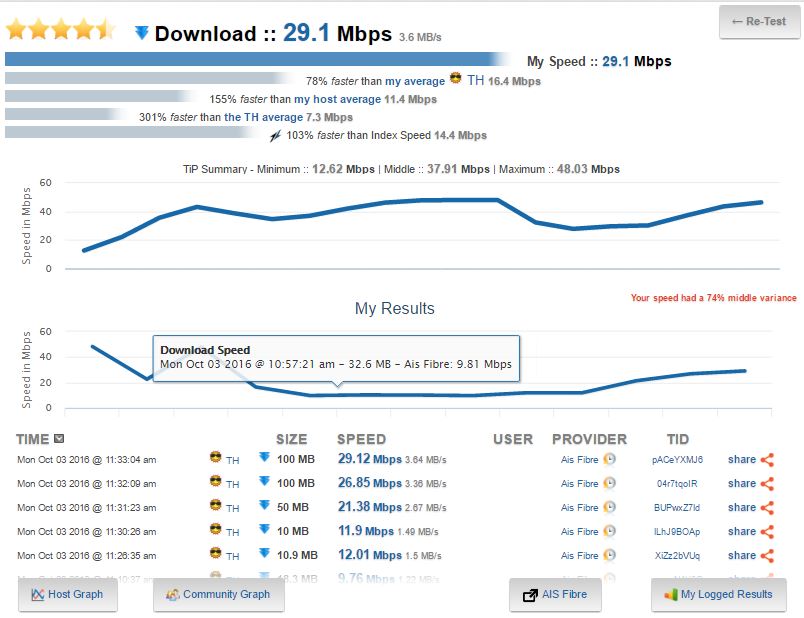Click the Re-Test button

[758, 21]
